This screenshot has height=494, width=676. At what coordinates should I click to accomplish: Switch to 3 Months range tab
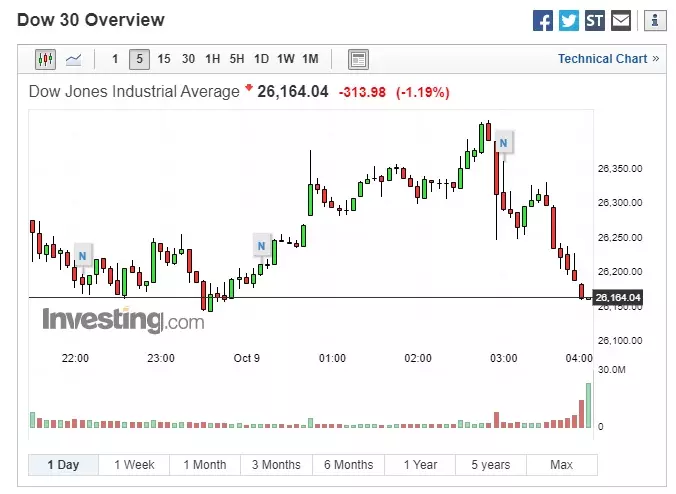(276, 465)
